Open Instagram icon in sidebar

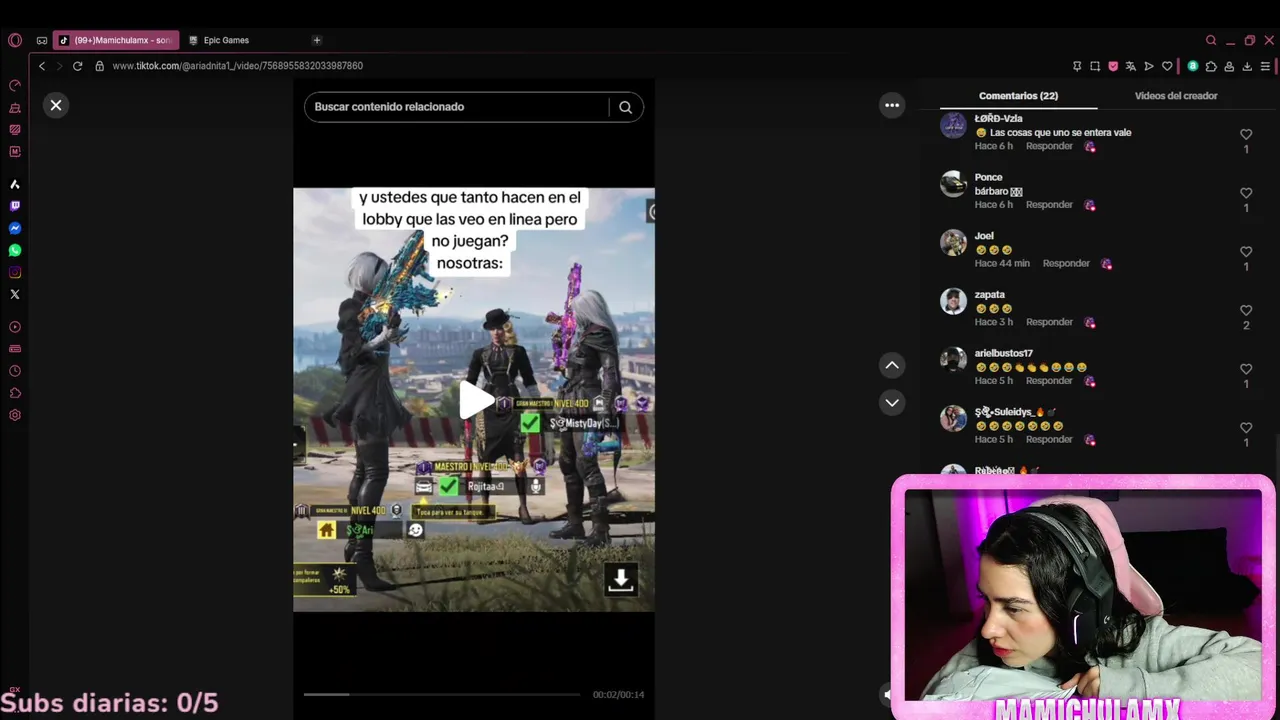click(15, 272)
